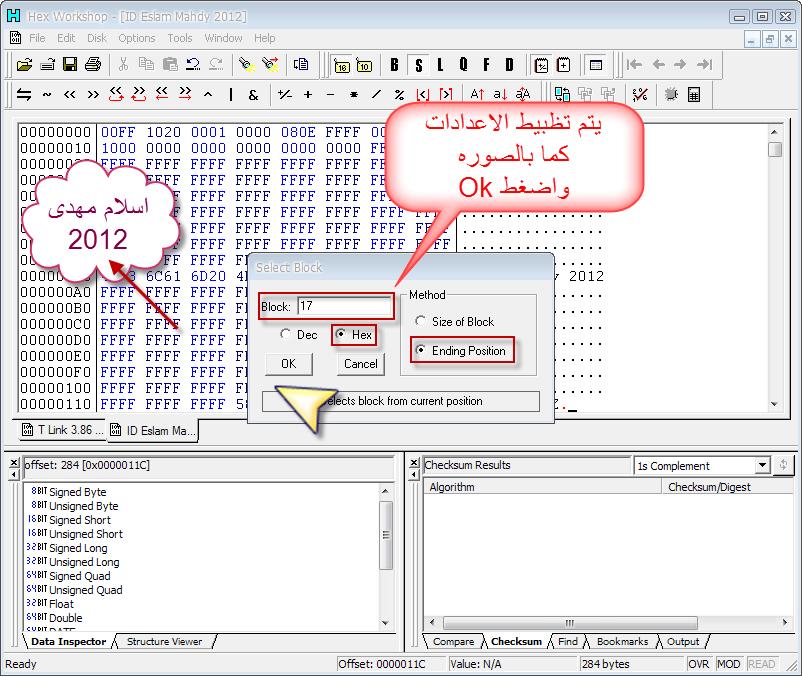Select the L long data type icon
The width and height of the screenshot is (802, 676).
tap(440, 65)
